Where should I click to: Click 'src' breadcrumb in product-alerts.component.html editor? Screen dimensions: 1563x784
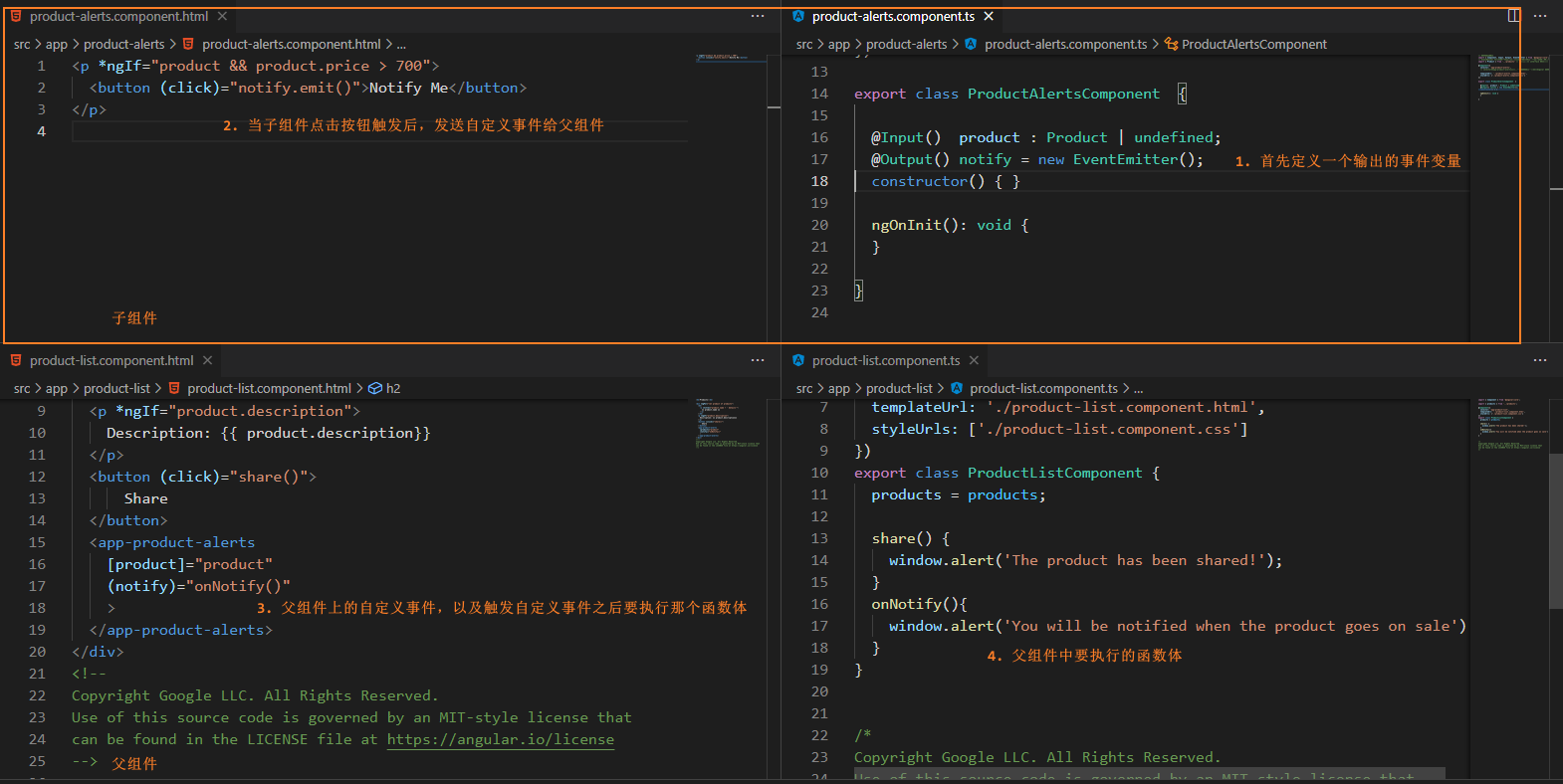(x=22, y=45)
